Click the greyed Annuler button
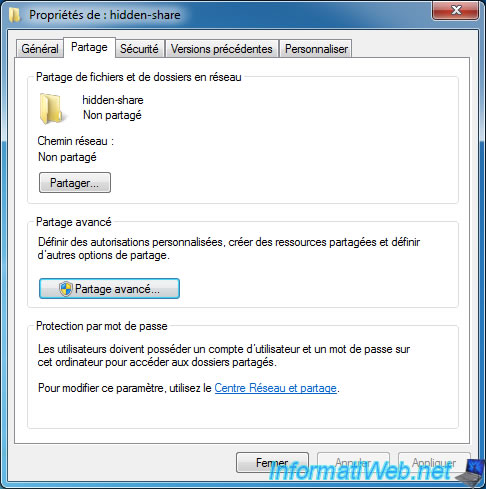 click(353, 462)
